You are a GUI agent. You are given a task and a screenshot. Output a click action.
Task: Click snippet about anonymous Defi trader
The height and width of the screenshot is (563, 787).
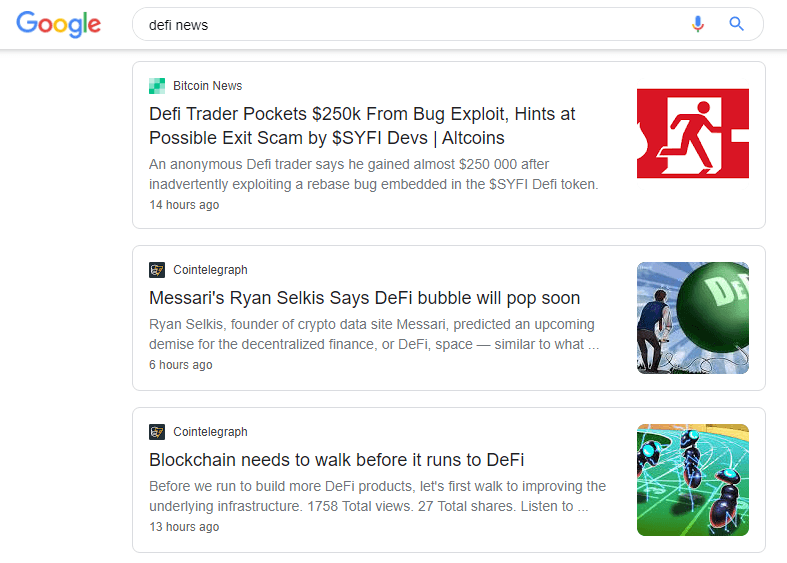click(373, 174)
